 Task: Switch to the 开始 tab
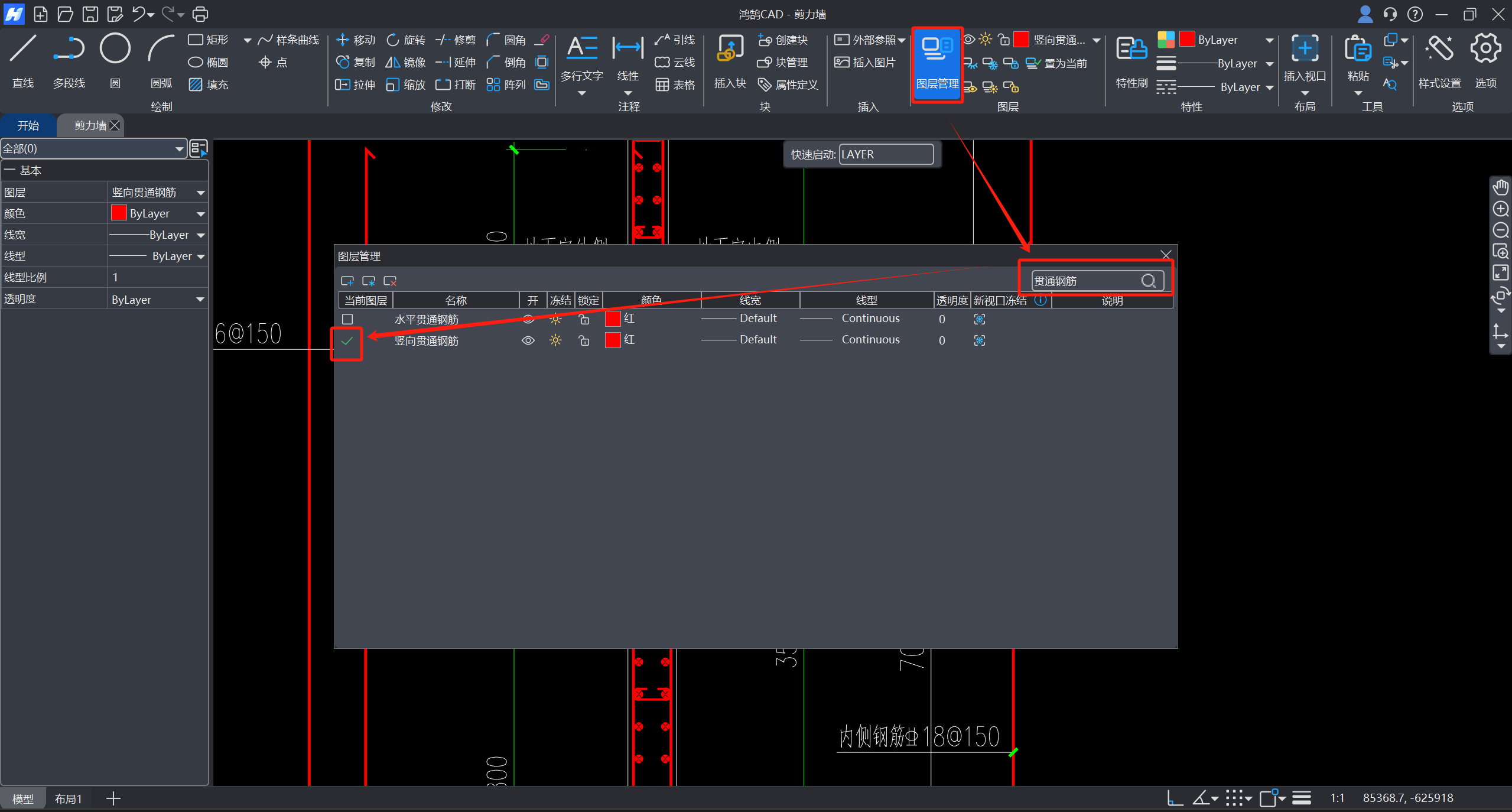28,125
